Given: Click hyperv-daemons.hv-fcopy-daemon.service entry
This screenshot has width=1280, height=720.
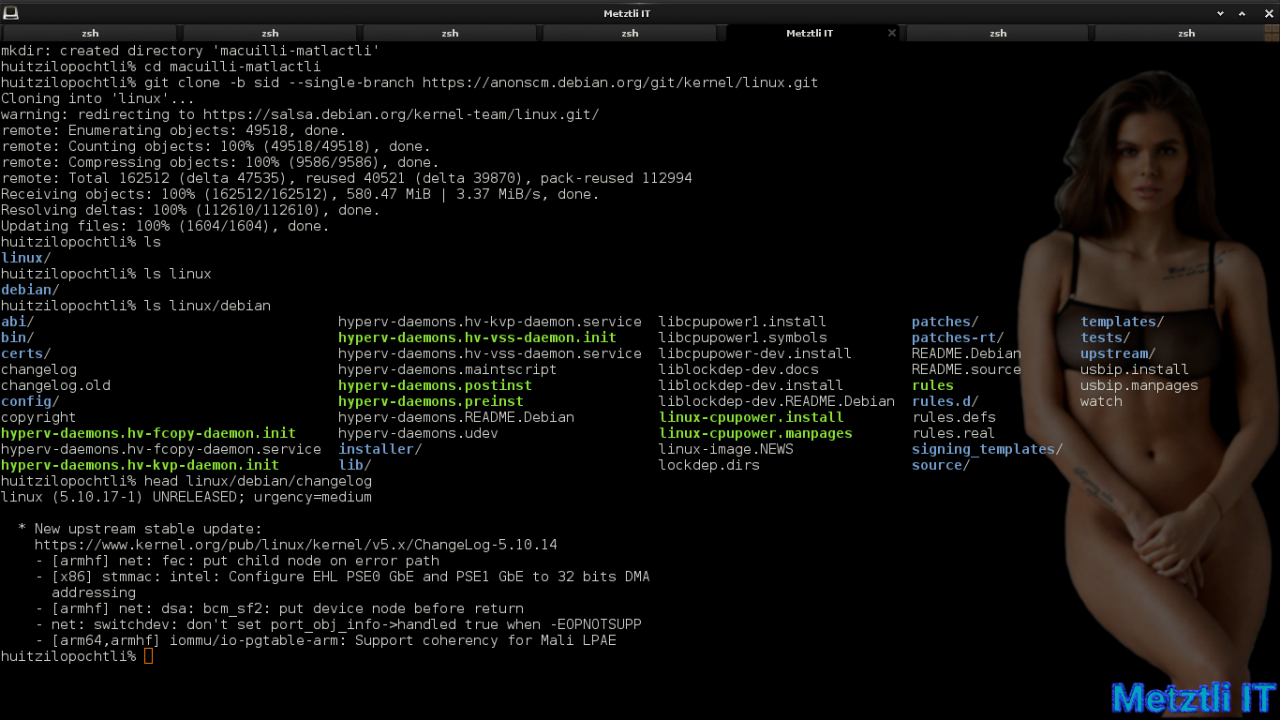Looking at the screenshot, I should pos(161,449).
